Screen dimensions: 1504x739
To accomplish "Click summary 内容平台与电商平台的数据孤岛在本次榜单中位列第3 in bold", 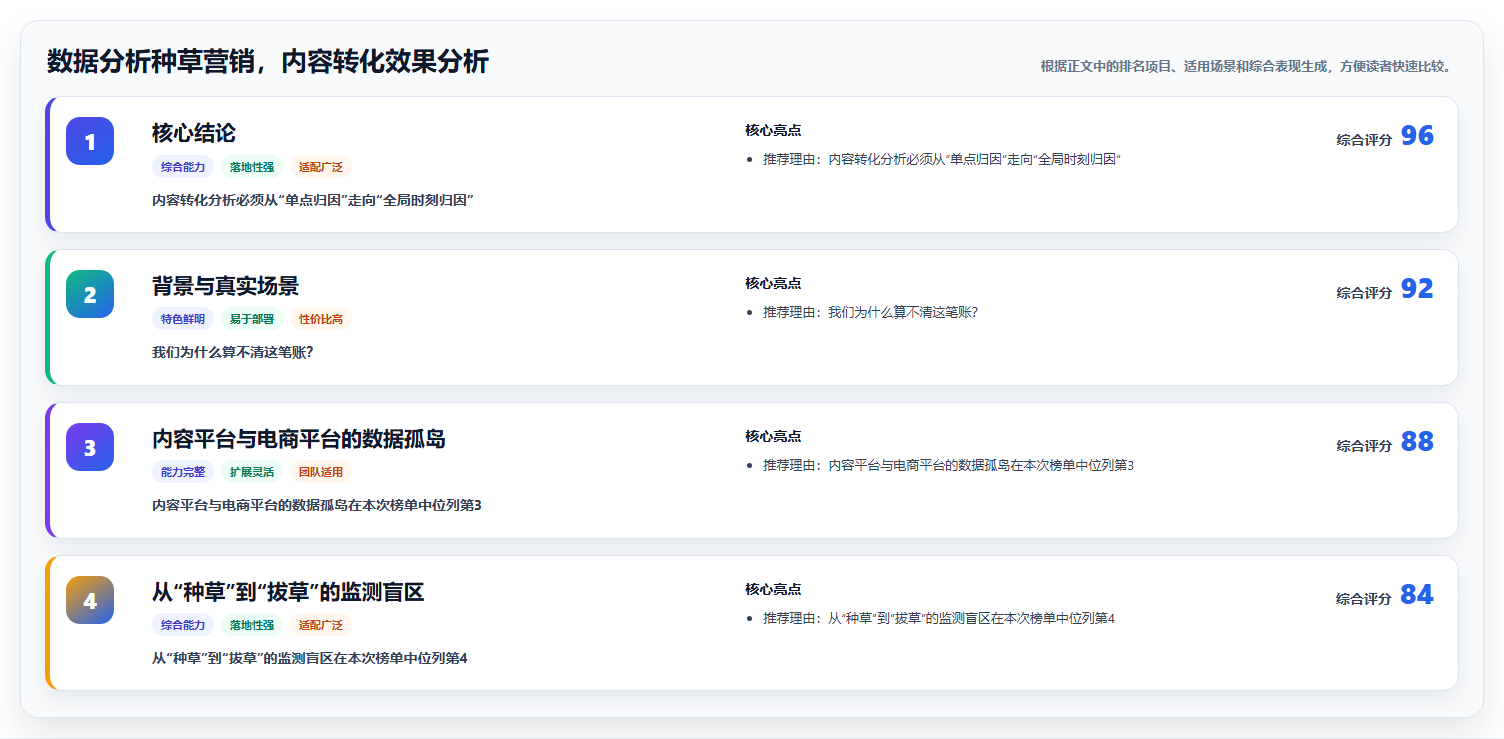I will point(317,506).
